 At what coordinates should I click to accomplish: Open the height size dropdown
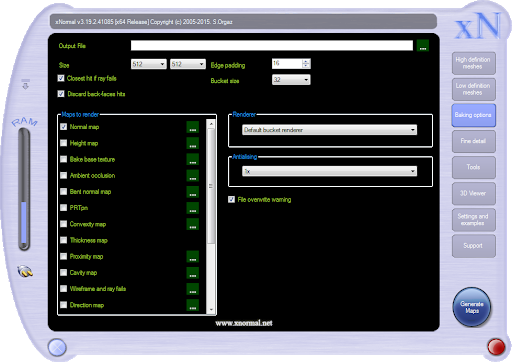pyautogui.click(x=188, y=64)
